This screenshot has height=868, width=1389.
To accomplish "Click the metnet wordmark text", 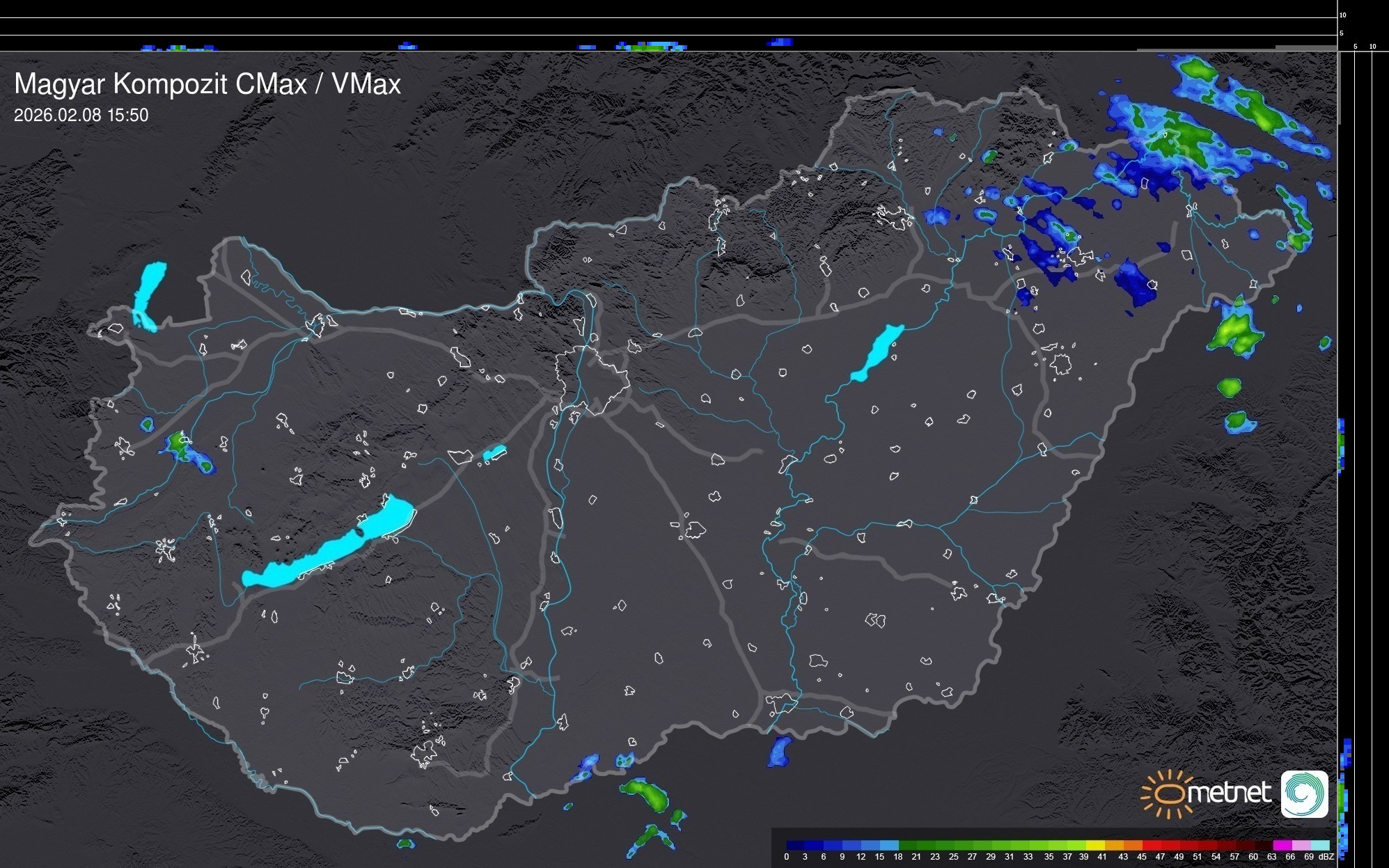I will (x=1229, y=793).
